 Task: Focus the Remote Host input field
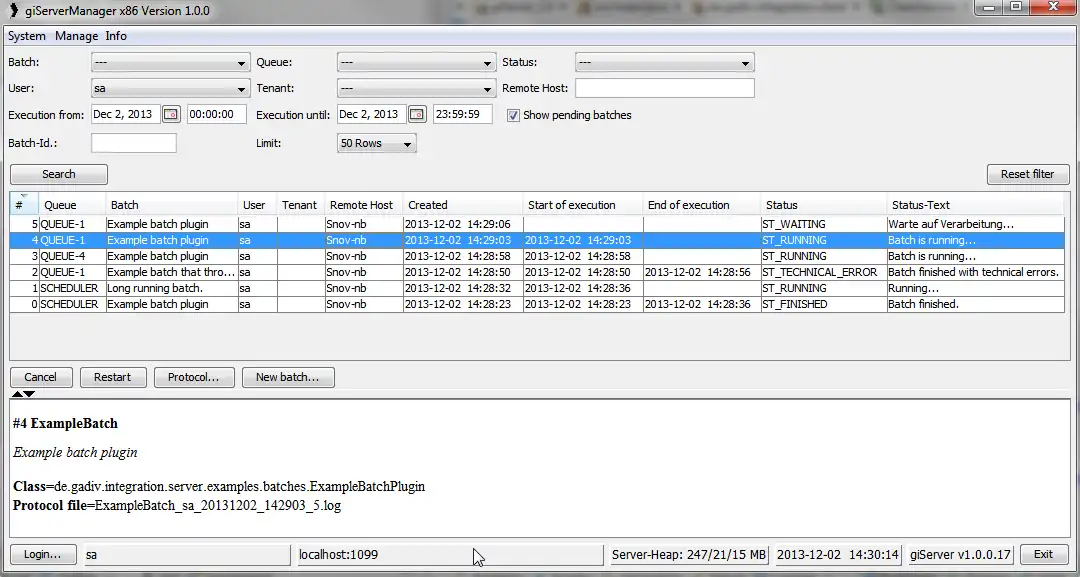[x=665, y=88]
